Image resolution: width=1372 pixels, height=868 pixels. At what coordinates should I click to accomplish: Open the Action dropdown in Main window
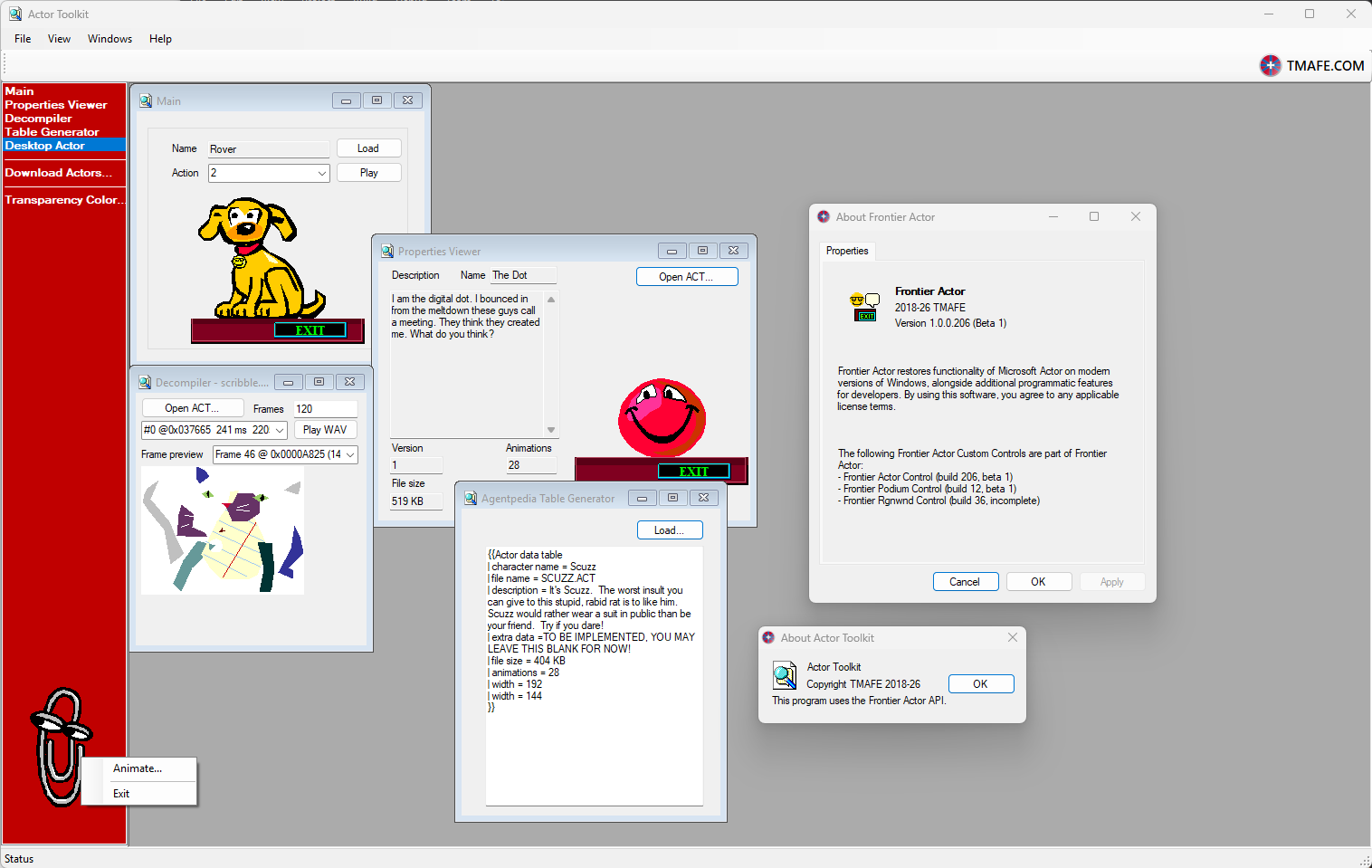[322, 173]
